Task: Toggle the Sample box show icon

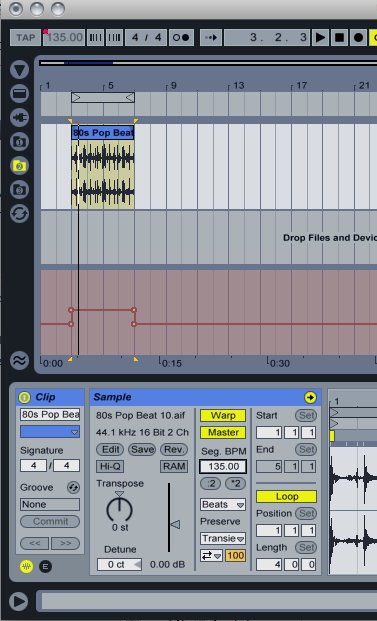Action: pos(27,567)
